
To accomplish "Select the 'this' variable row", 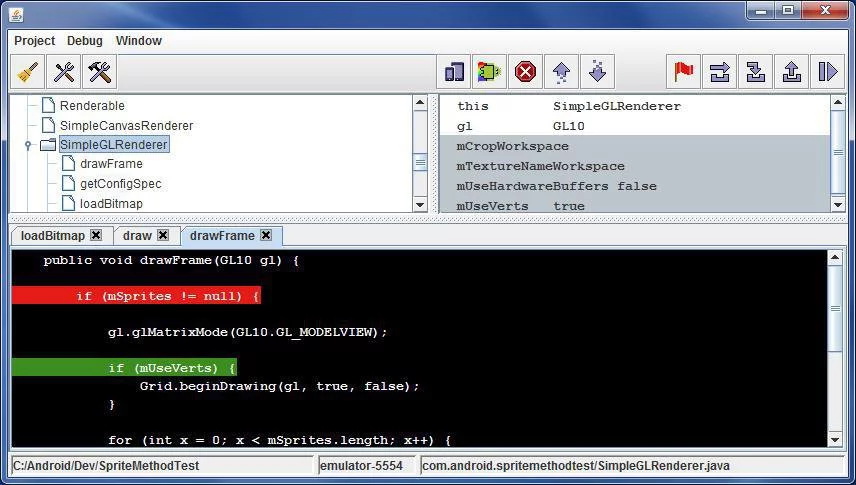I will (635, 106).
